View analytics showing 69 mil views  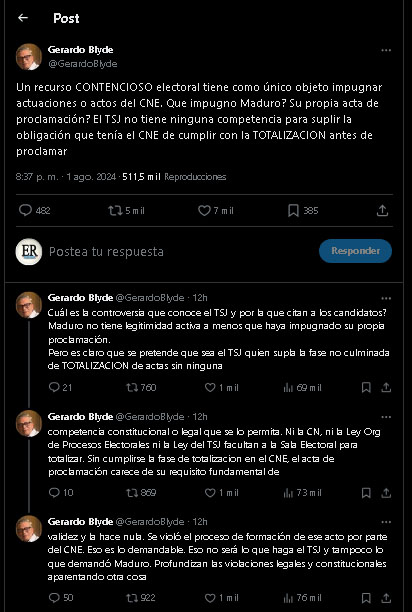point(302,388)
